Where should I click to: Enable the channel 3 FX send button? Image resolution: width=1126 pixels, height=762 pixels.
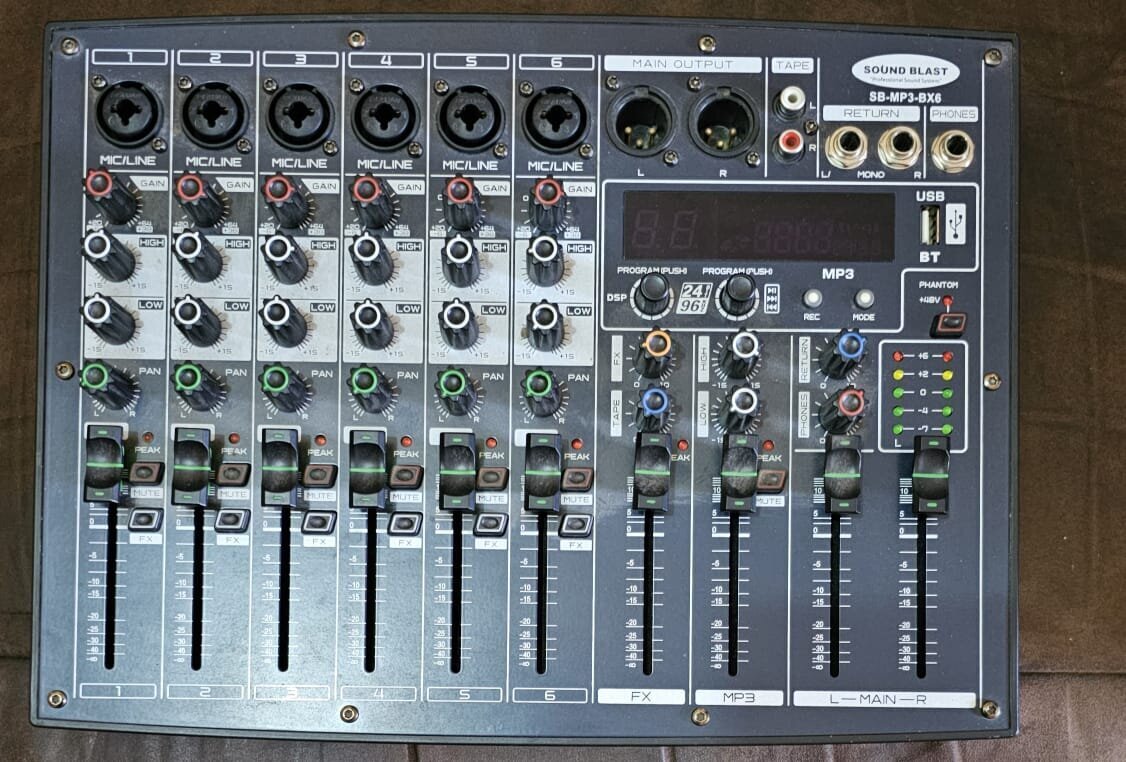coord(319,522)
